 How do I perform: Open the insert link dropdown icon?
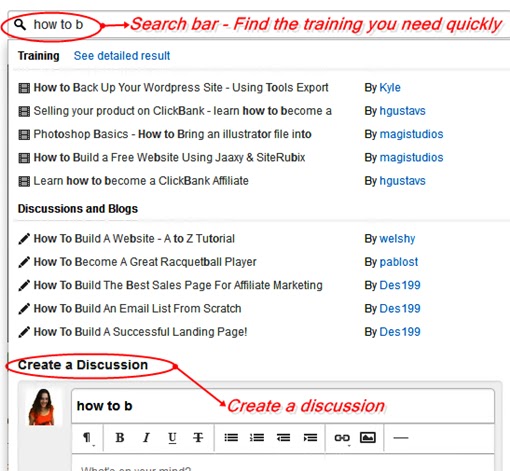point(342,438)
